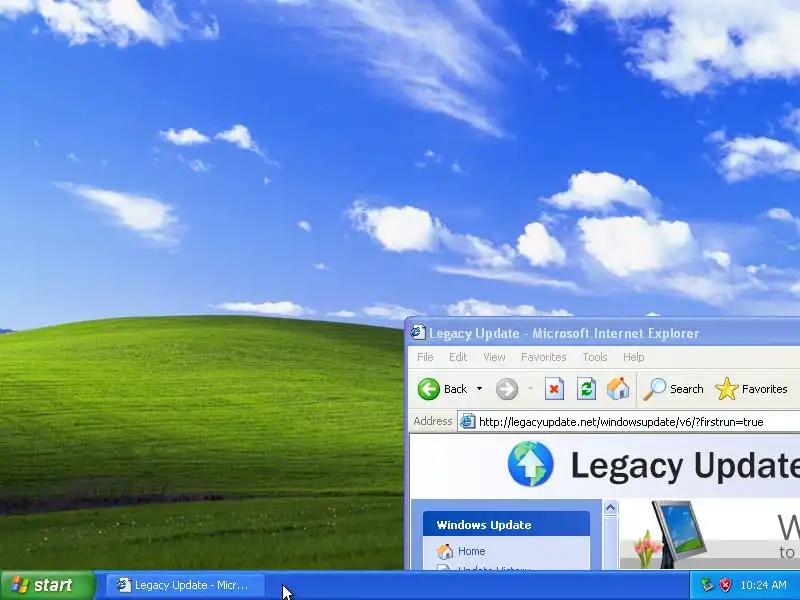Click the network connection tray icon
Viewport: 800px width, 600px height.
click(x=707, y=585)
